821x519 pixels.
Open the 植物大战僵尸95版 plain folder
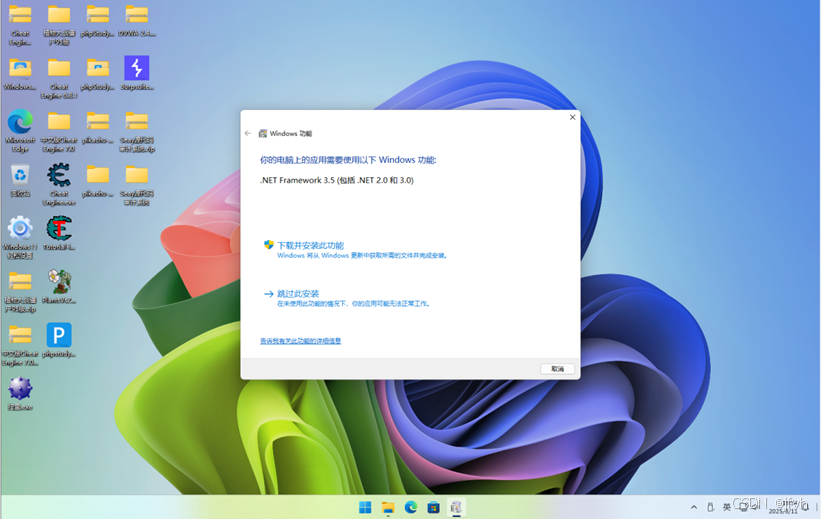click(59, 24)
